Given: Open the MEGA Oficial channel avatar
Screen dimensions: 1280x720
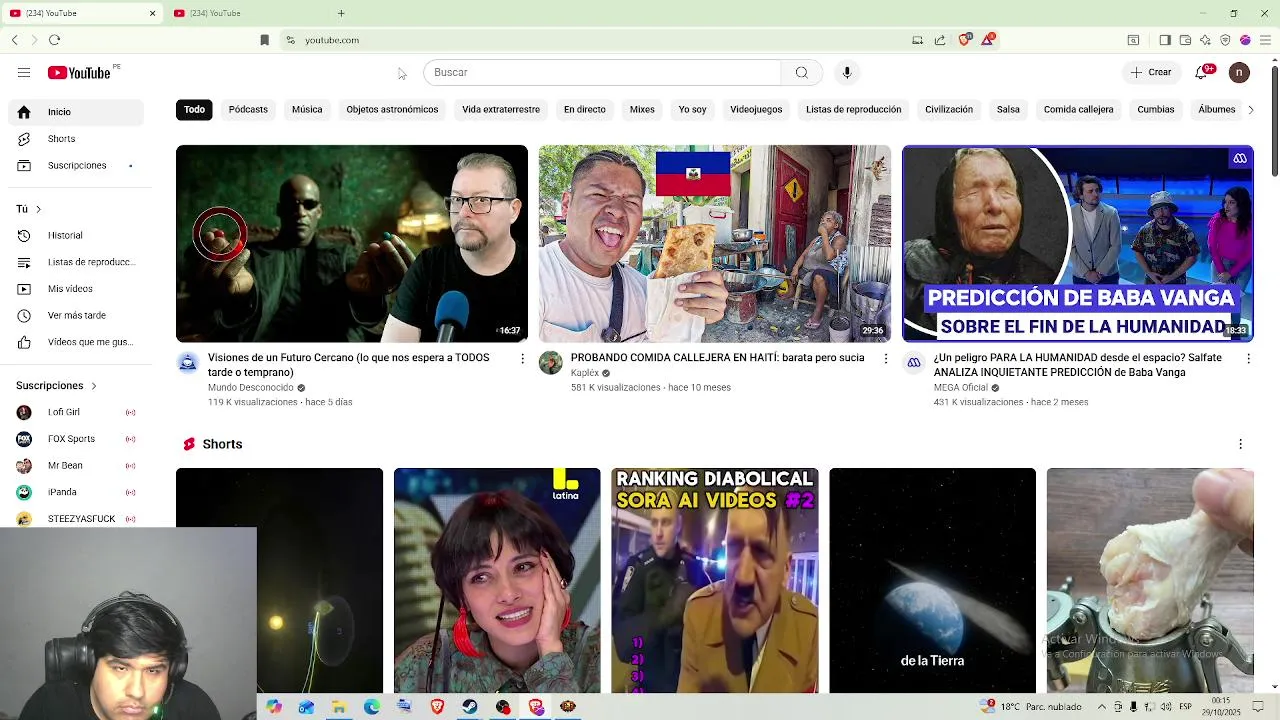Looking at the screenshot, I should pos(914,363).
